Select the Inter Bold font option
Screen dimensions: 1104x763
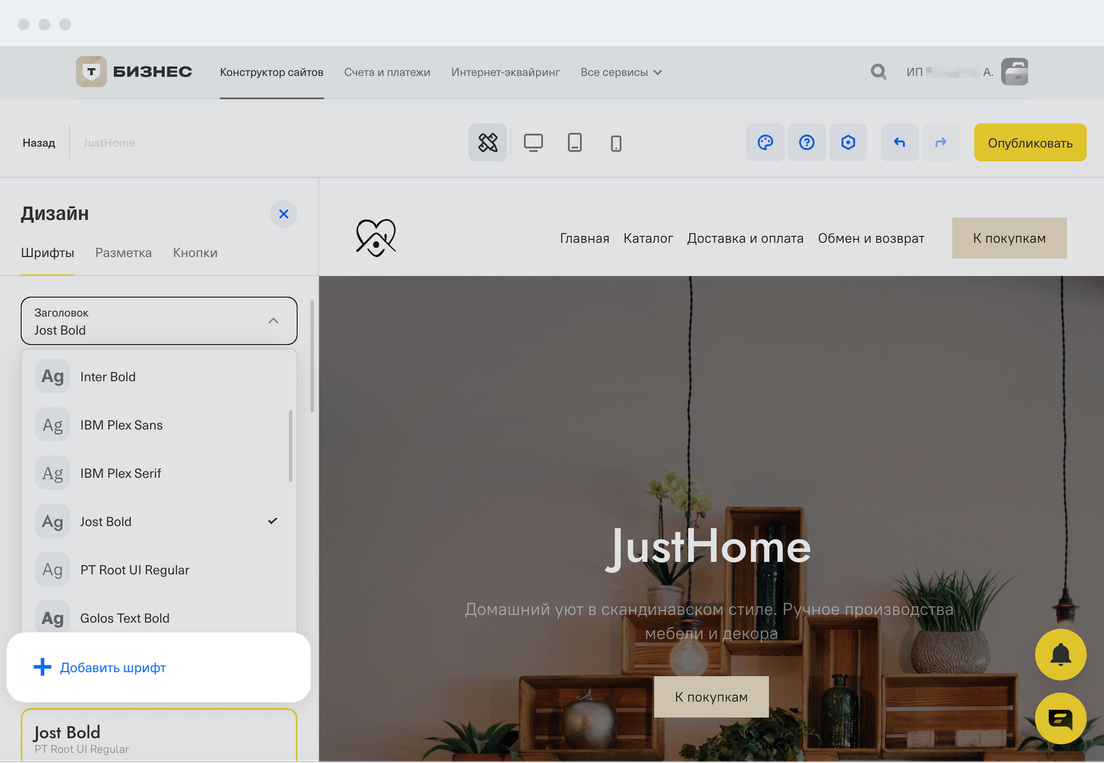click(108, 377)
